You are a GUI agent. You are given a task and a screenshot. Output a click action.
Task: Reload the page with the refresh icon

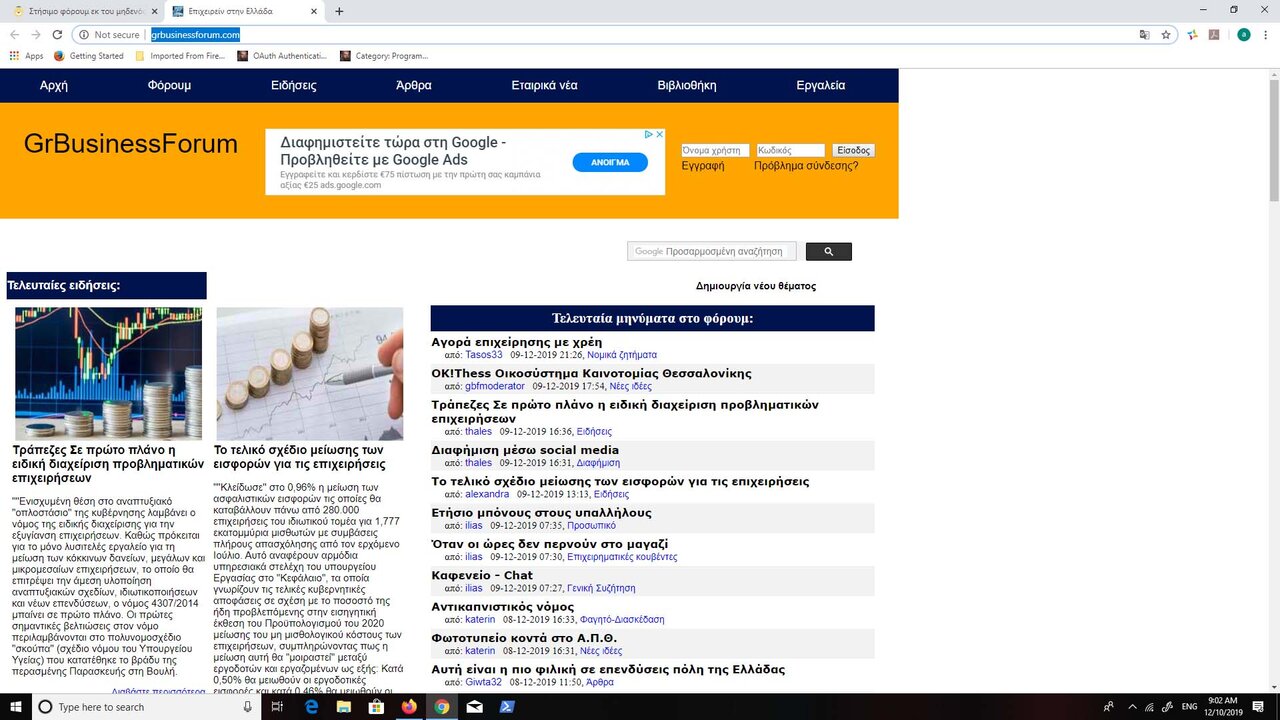pos(57,35)
